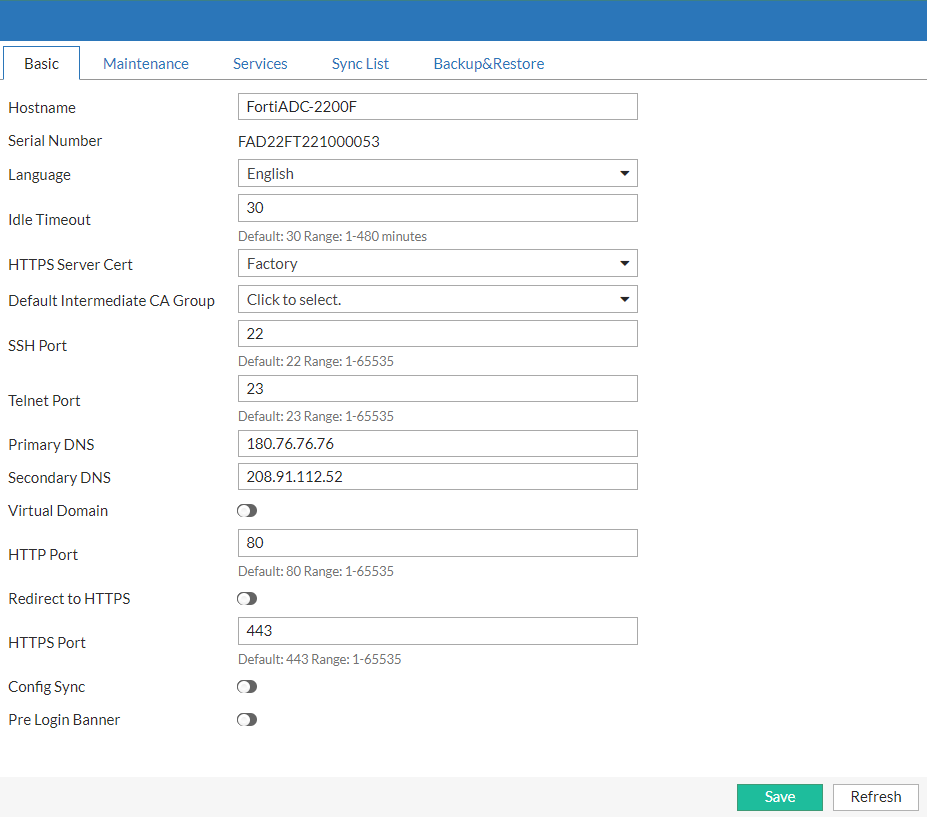The height and width of the screenshot is (831, 927).
Task: Turn on the Pre Login Banner
Action: pyautogui.click(x=246, y=719)
